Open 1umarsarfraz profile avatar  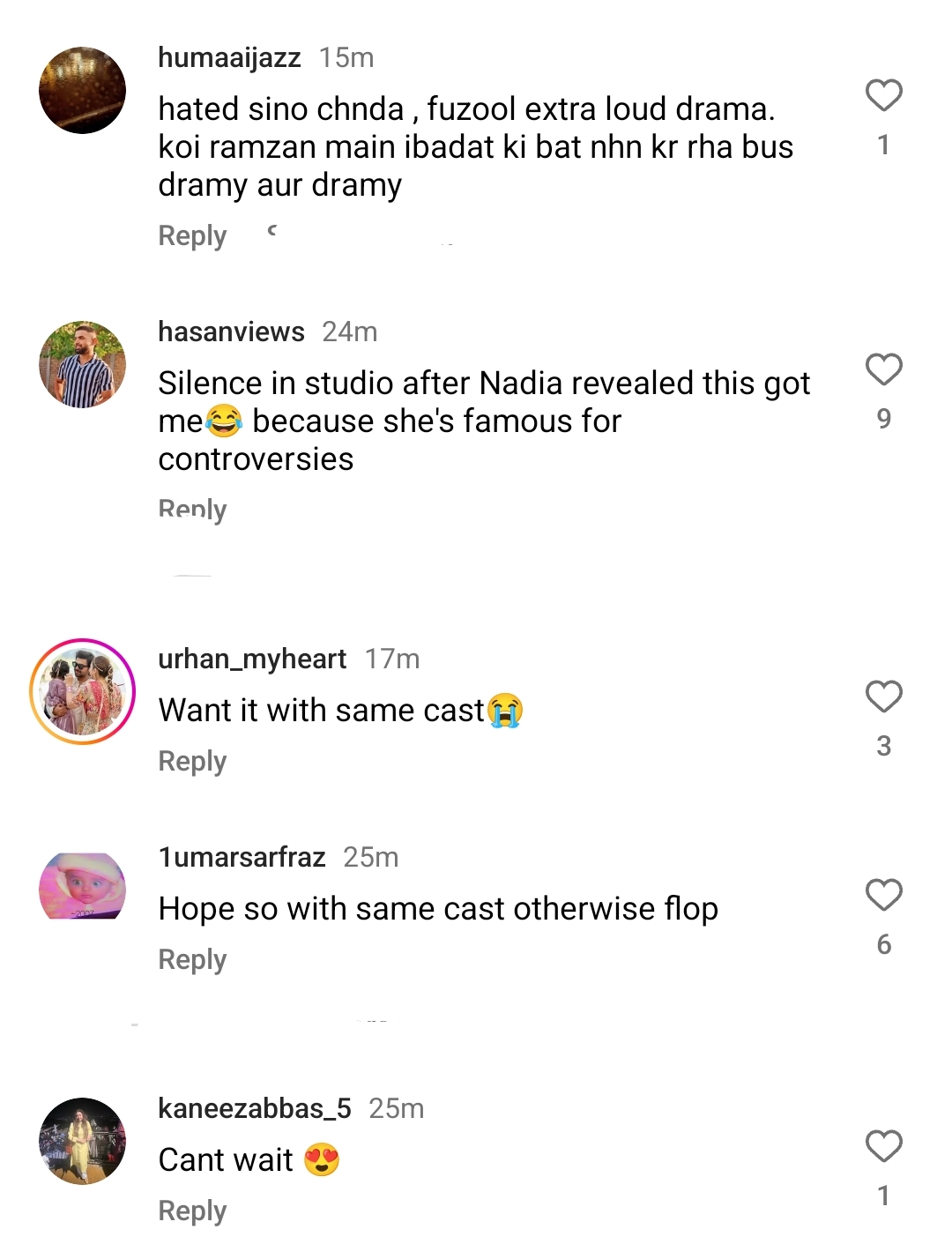pyautogui.click(x=83, y=886)
